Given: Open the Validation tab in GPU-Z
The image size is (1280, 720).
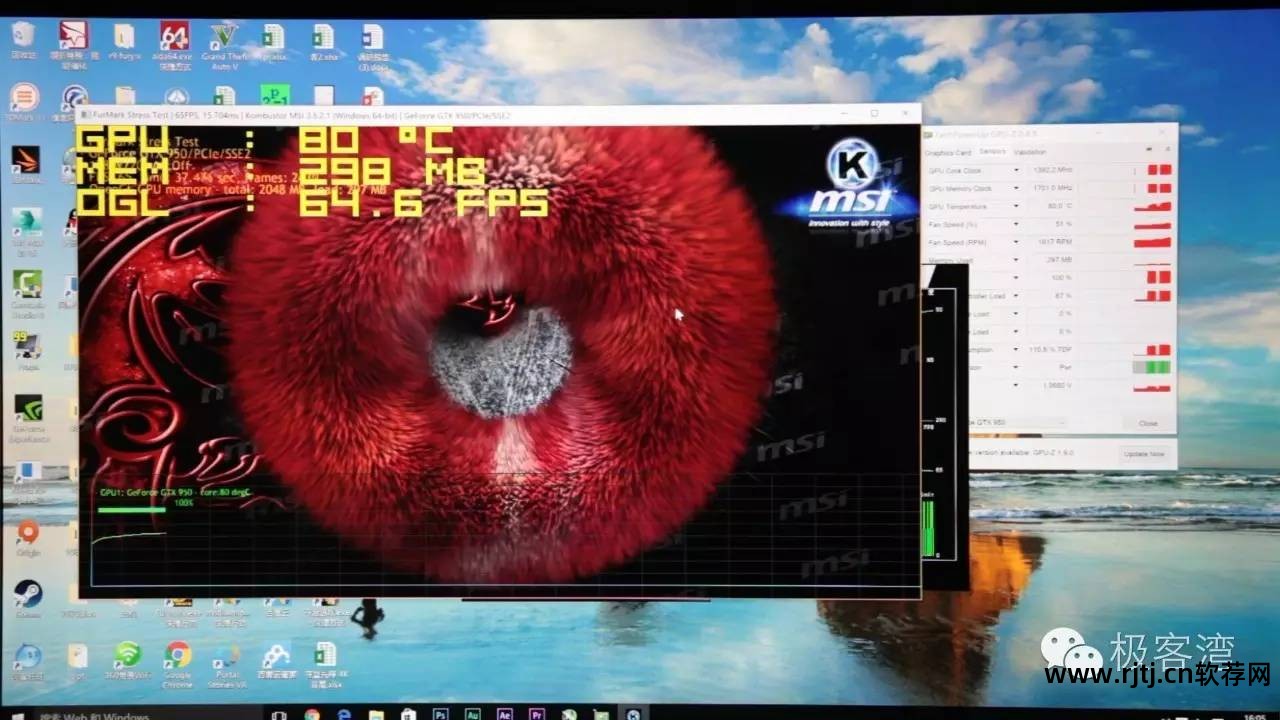Looking at the screenshot, I should point(1029,152).
